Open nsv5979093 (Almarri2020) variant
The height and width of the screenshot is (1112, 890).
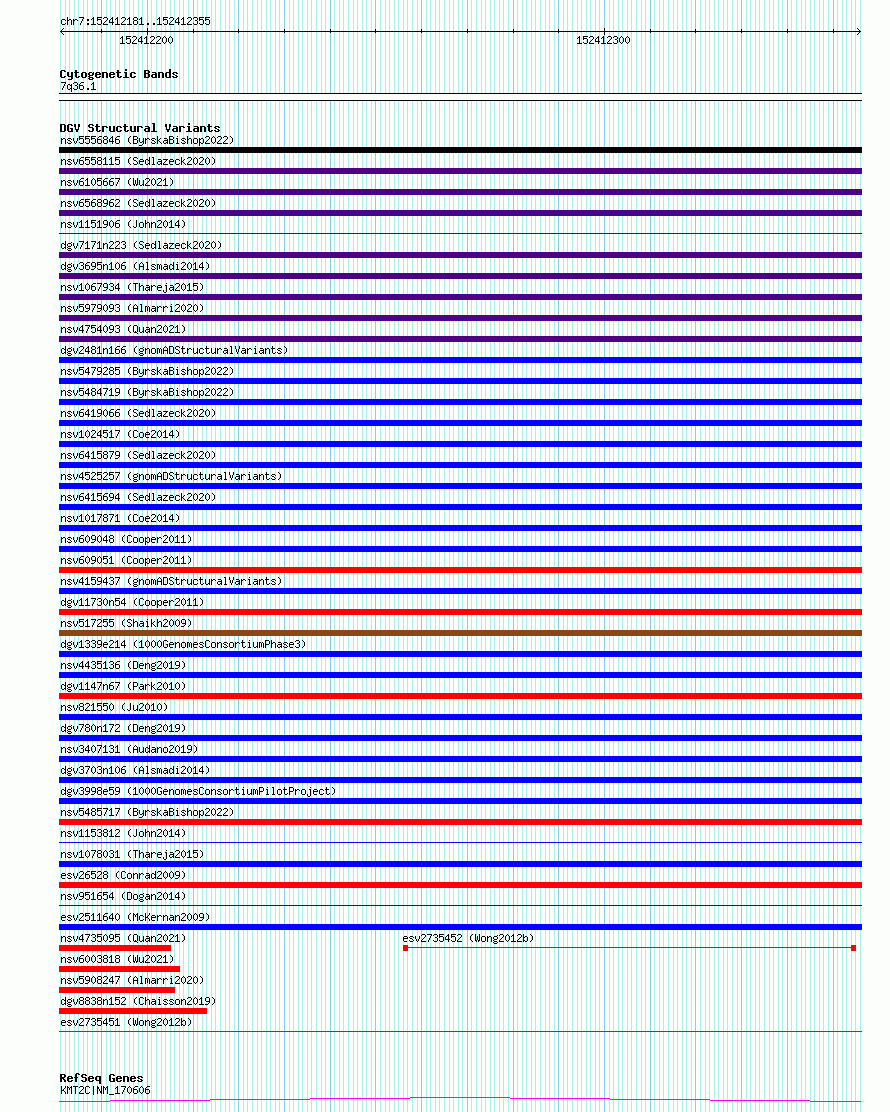point(132,308)
